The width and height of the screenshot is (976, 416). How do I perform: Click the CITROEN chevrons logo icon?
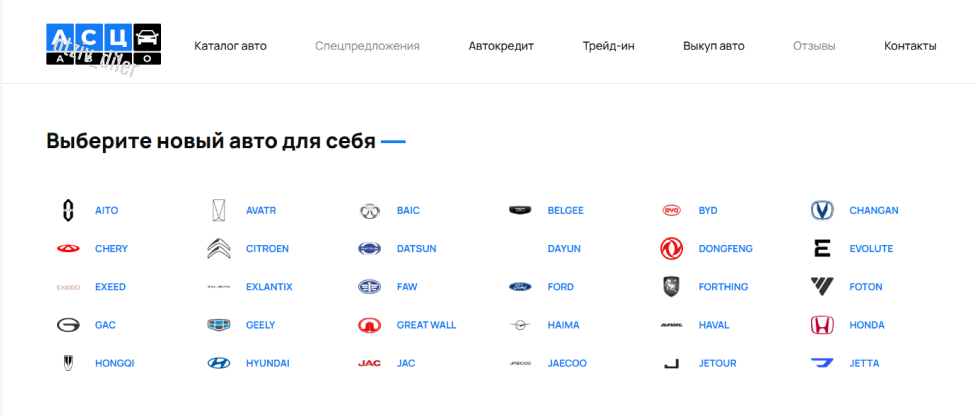pyautogui.click(x=218, y=248)
